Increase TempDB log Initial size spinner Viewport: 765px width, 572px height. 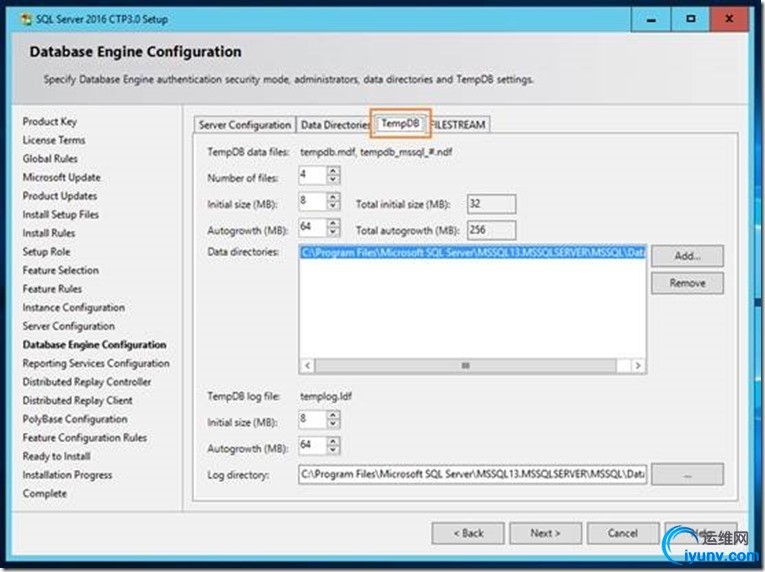(333, 415)
